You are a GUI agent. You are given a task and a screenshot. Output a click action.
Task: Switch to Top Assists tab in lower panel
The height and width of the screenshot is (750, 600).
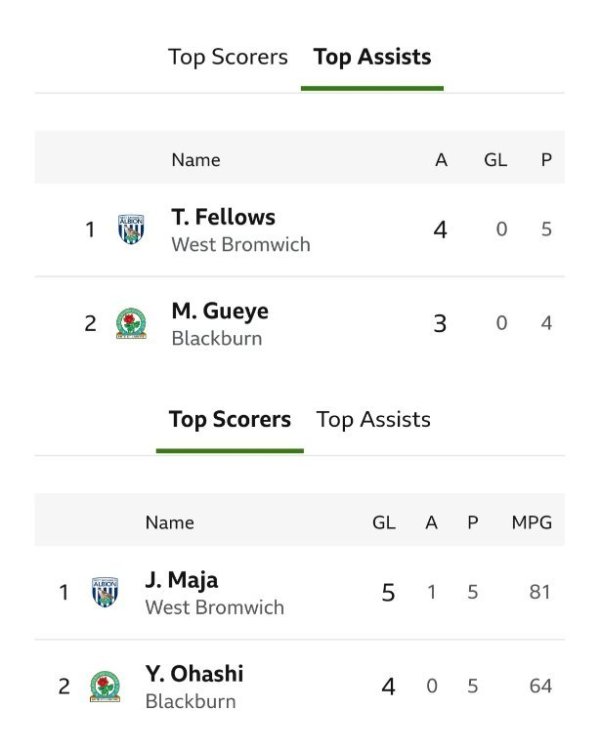(x=373, y=419)
